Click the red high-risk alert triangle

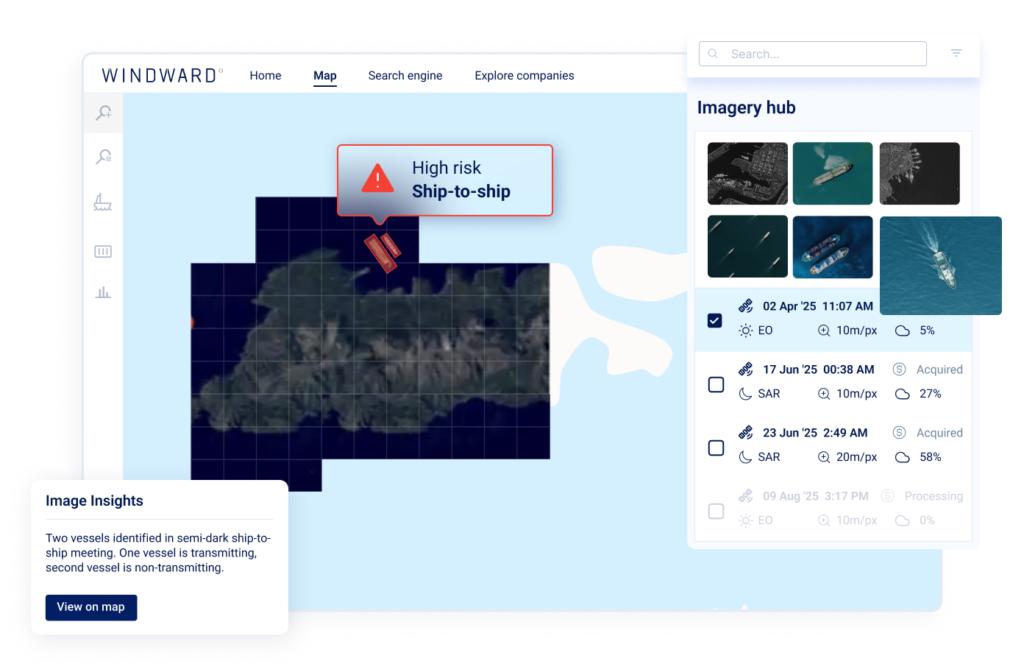(376, 180)
